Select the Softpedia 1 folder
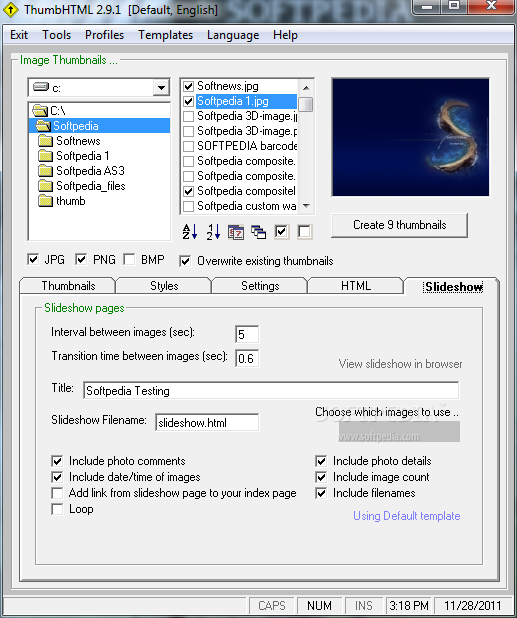 click(x=83, y=156)
